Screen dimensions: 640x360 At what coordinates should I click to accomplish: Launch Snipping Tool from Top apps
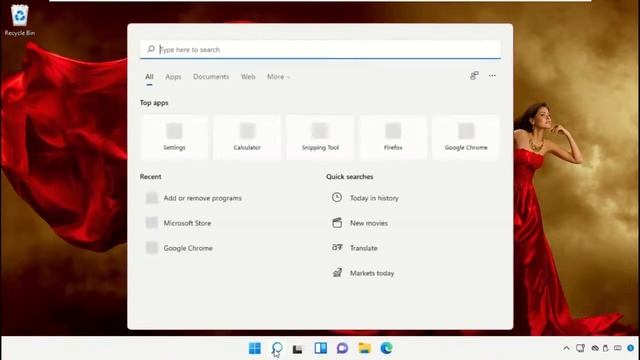(320, 137)
